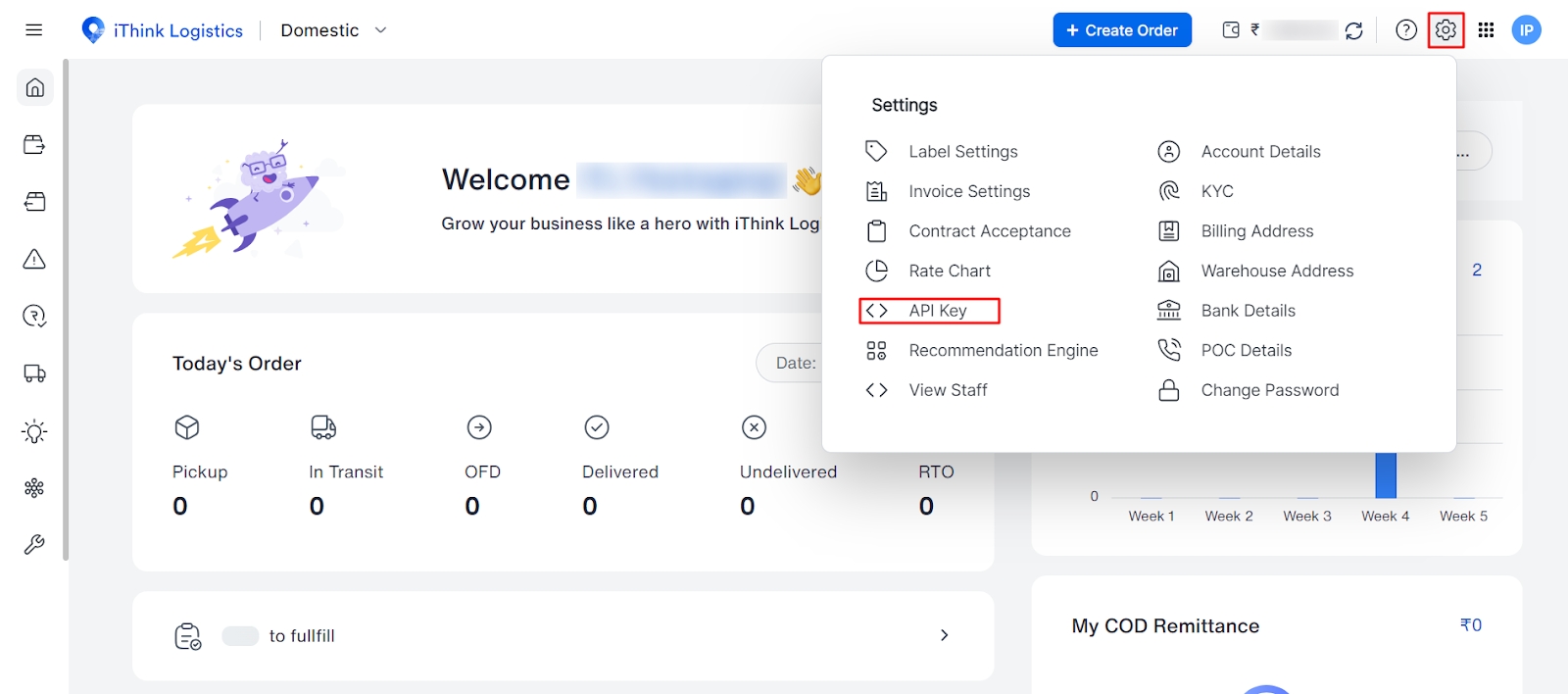Click the IP profile avatar

pyautogui.click(x=1526, y=30)
